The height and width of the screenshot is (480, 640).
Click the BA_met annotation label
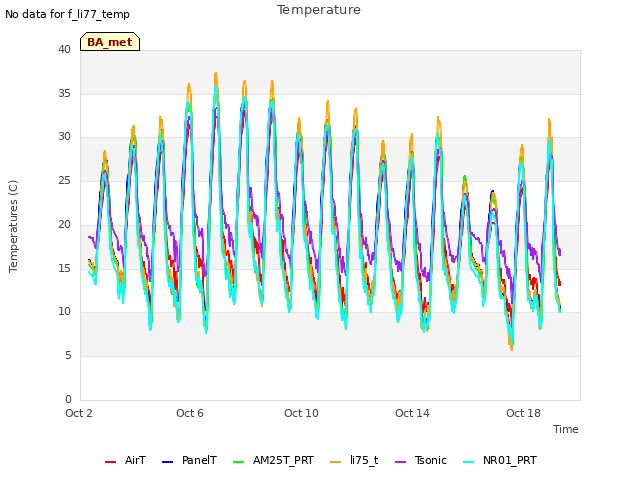click(110, 42)
